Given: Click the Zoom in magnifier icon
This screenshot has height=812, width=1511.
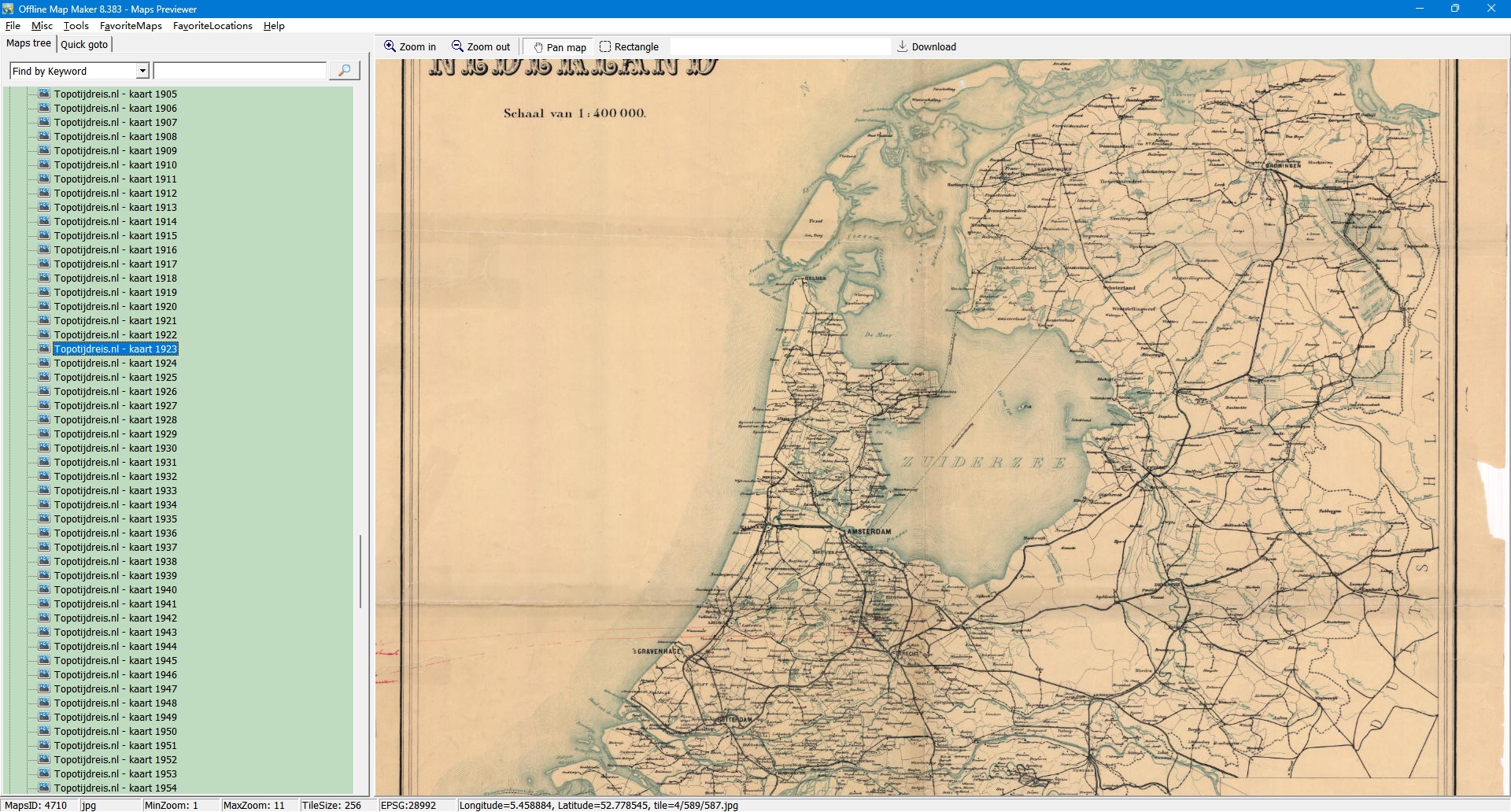Looking at the screenshot, I should (x=390, y=46).
